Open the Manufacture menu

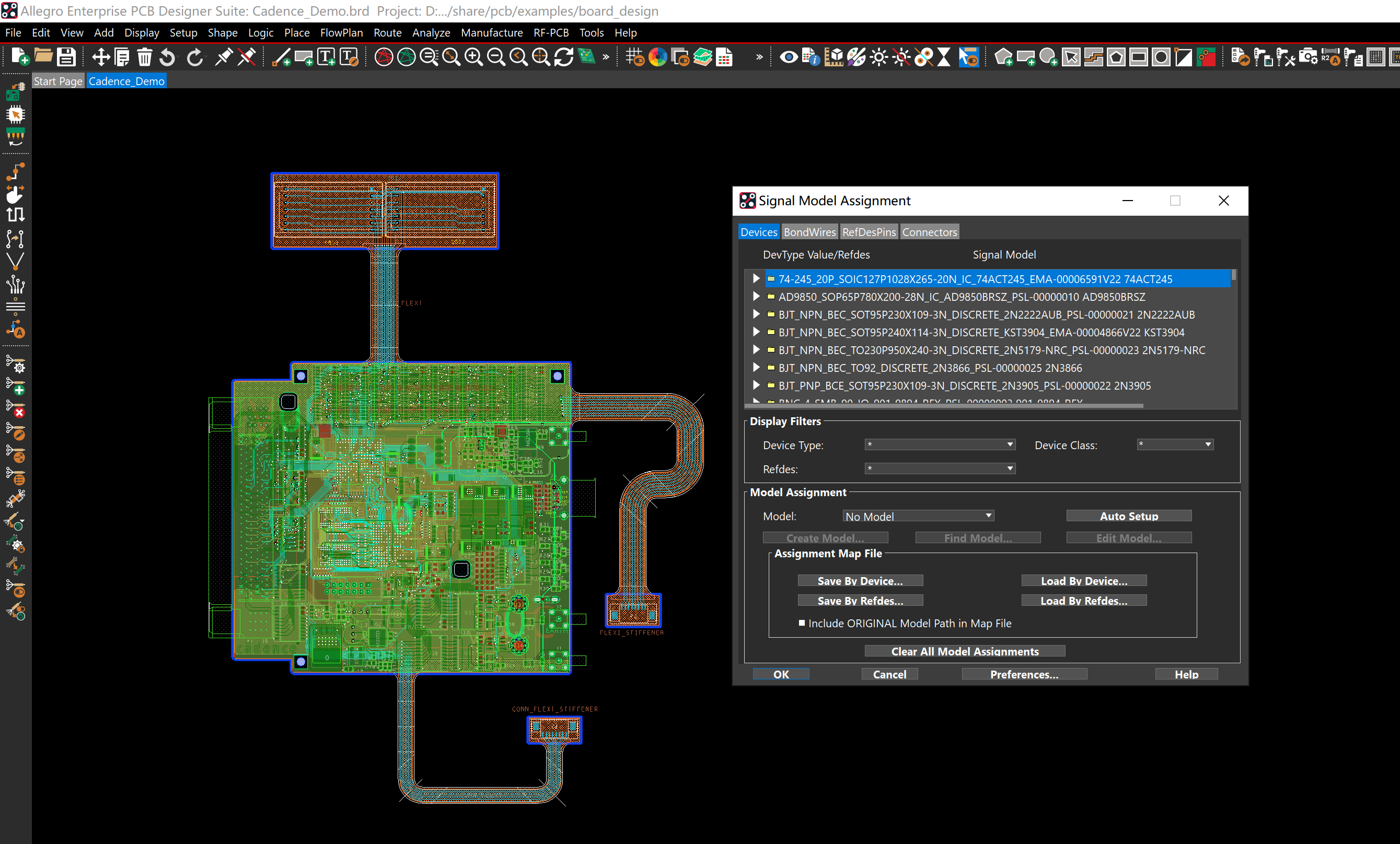point(492,32)
